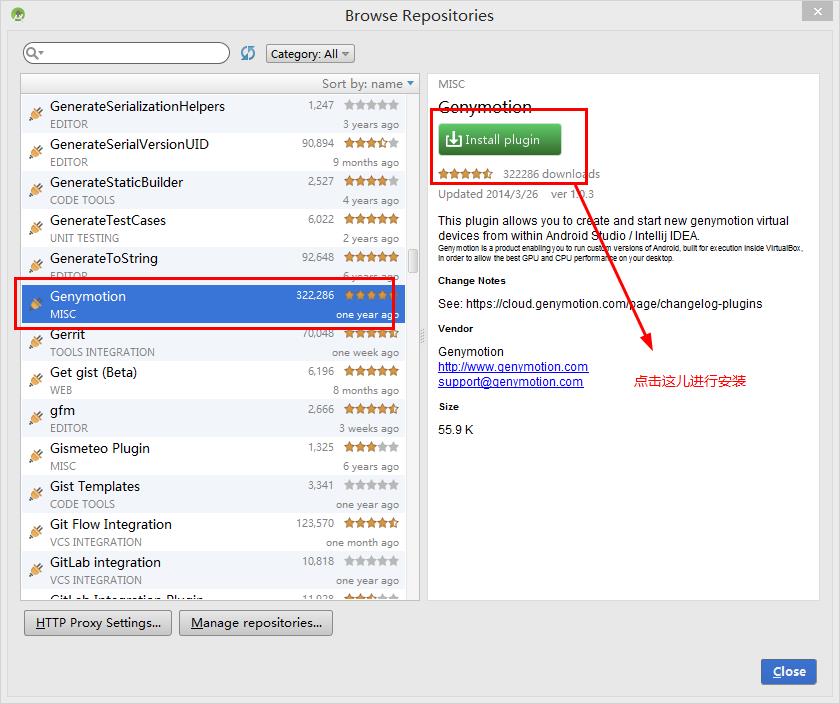840x704 pixels.
Task: Click star rating of GenerateSerialVersionUID
Action: click(x=371, y=143)
